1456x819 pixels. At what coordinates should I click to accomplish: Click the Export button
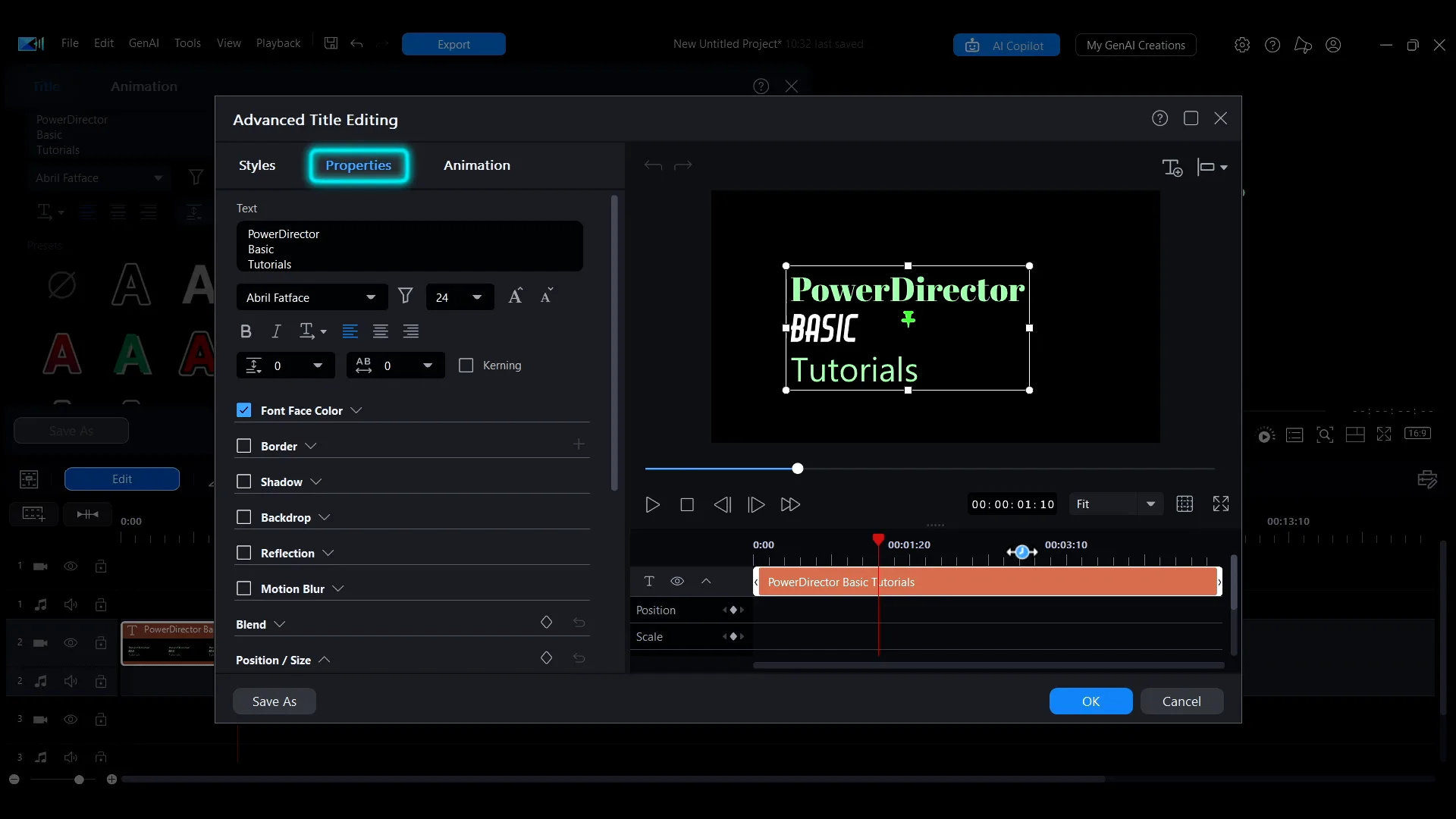tap(453, 44)
